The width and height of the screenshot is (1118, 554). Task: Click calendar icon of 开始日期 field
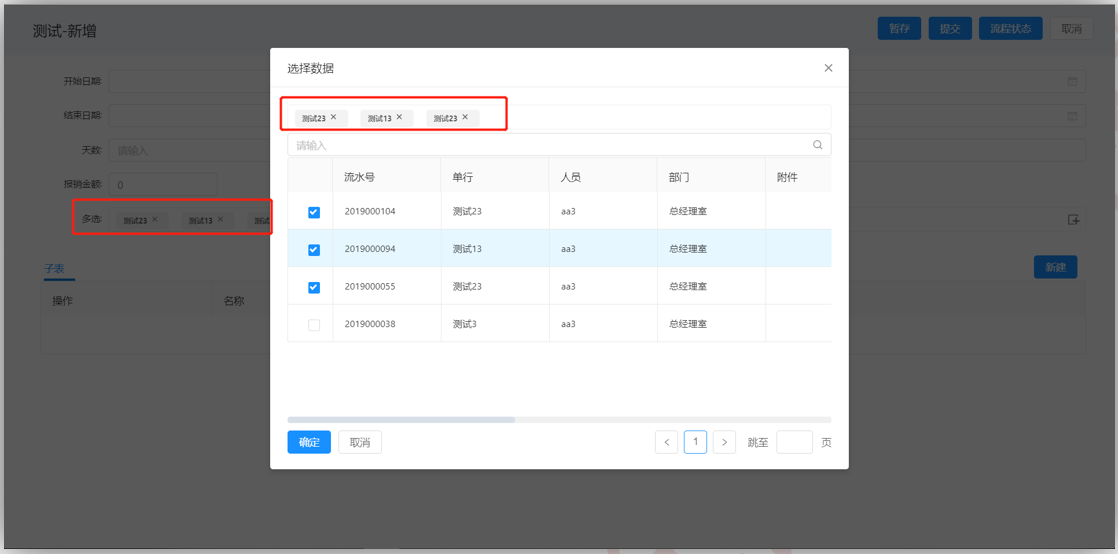point(1072,81)
